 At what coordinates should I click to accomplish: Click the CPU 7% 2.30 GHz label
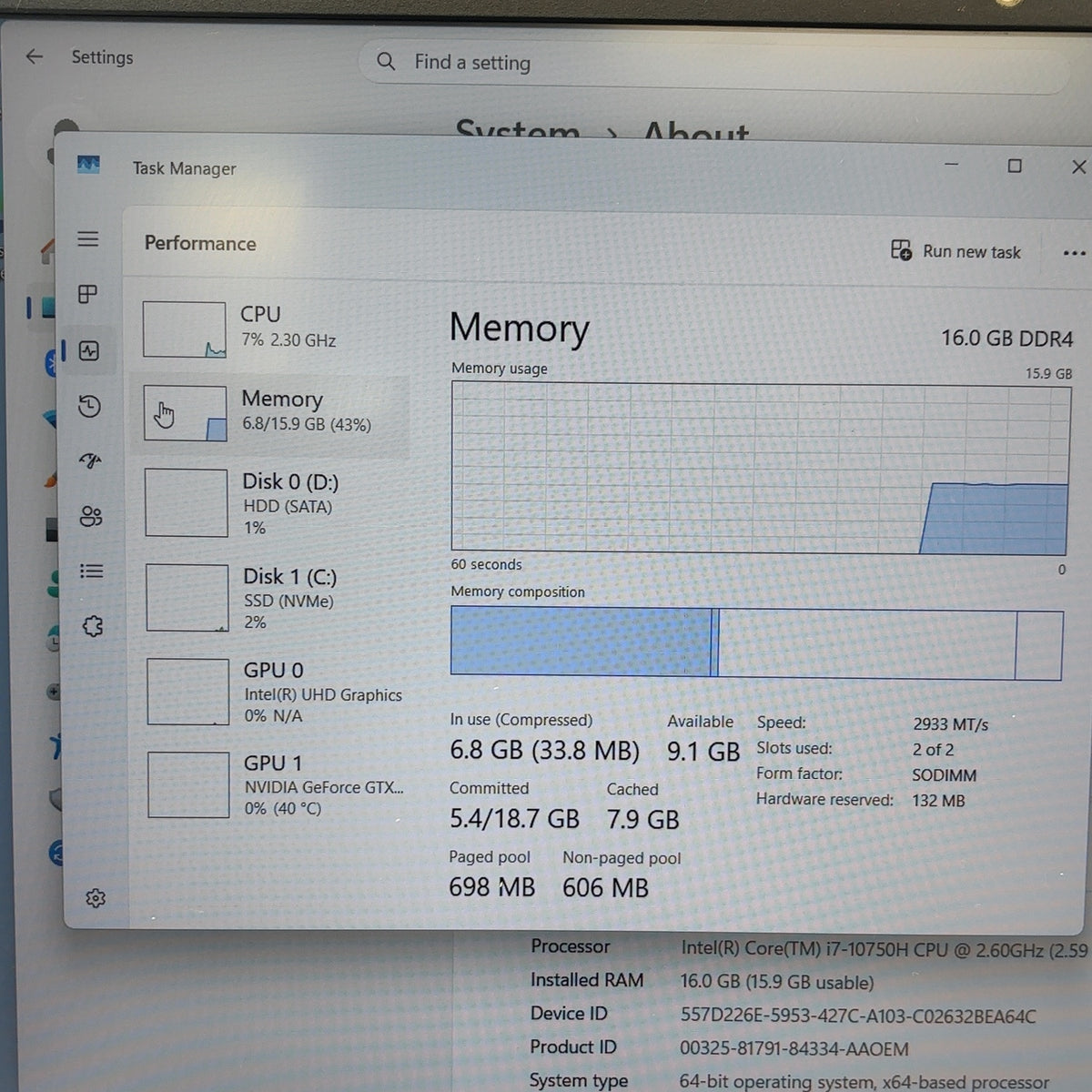click(x=288, y=339)
